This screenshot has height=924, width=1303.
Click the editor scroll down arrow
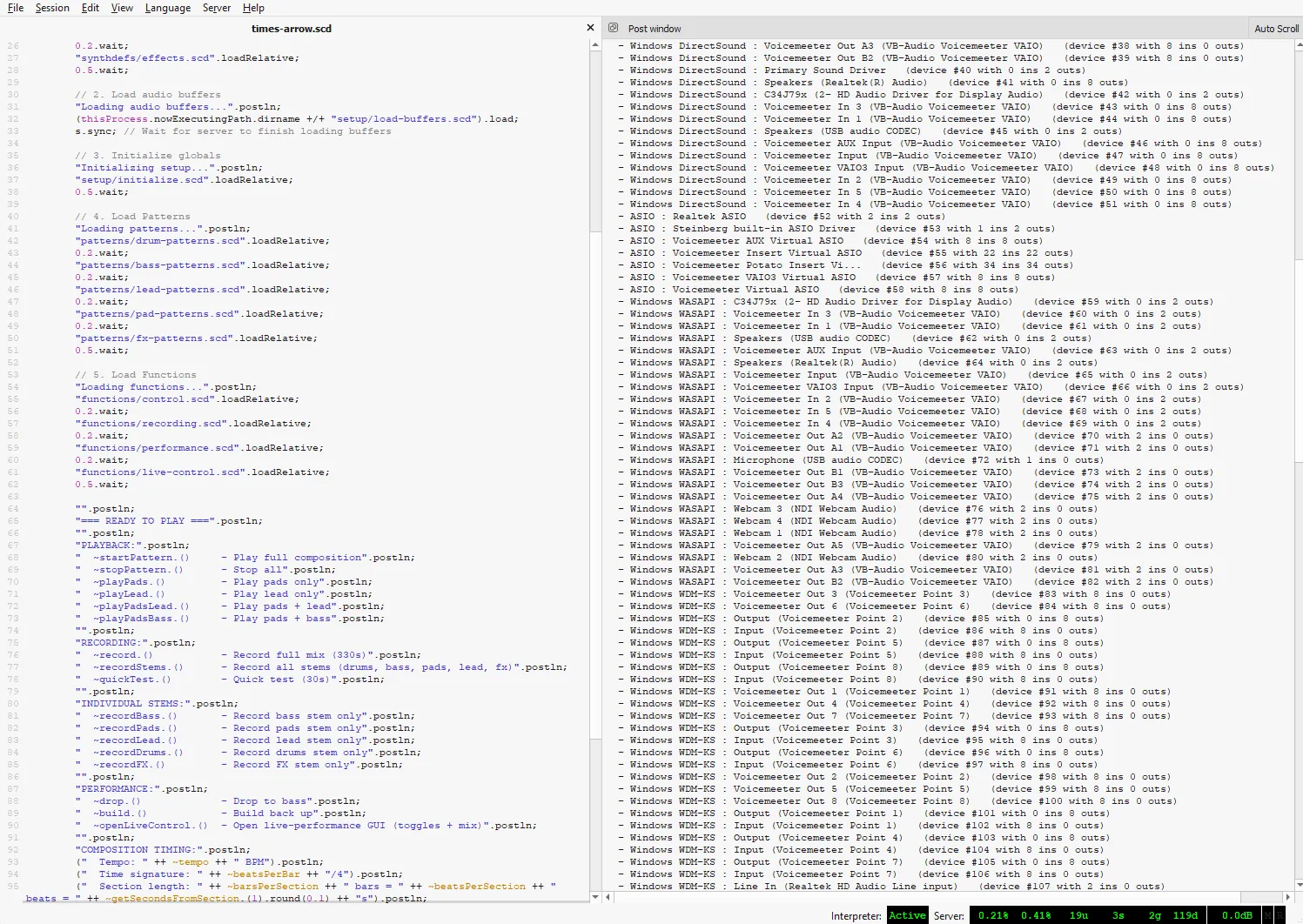(x=595, y=897)
